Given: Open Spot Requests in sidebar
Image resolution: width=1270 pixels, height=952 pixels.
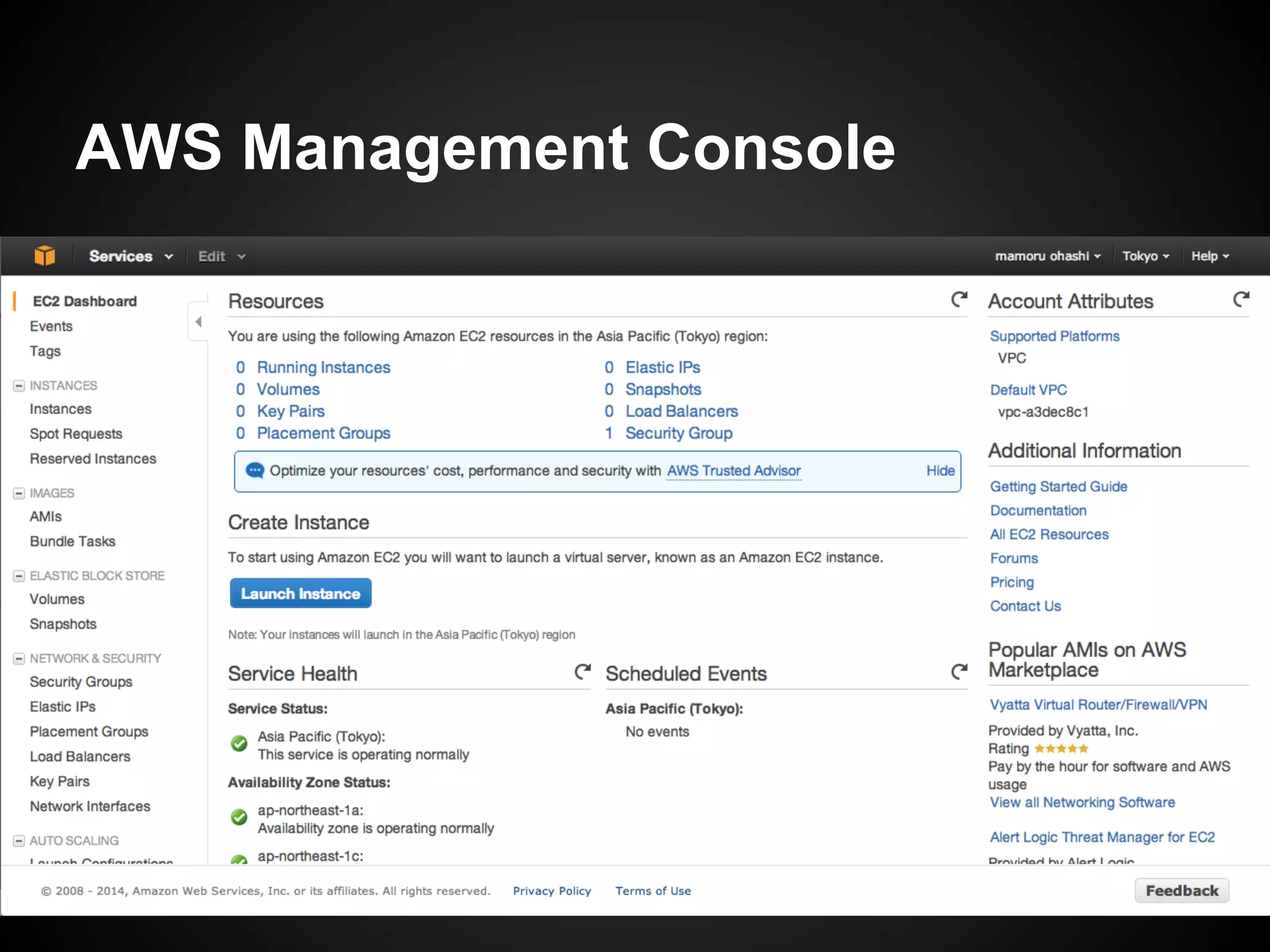Looking at the screenshot, I should click(76, 434).
